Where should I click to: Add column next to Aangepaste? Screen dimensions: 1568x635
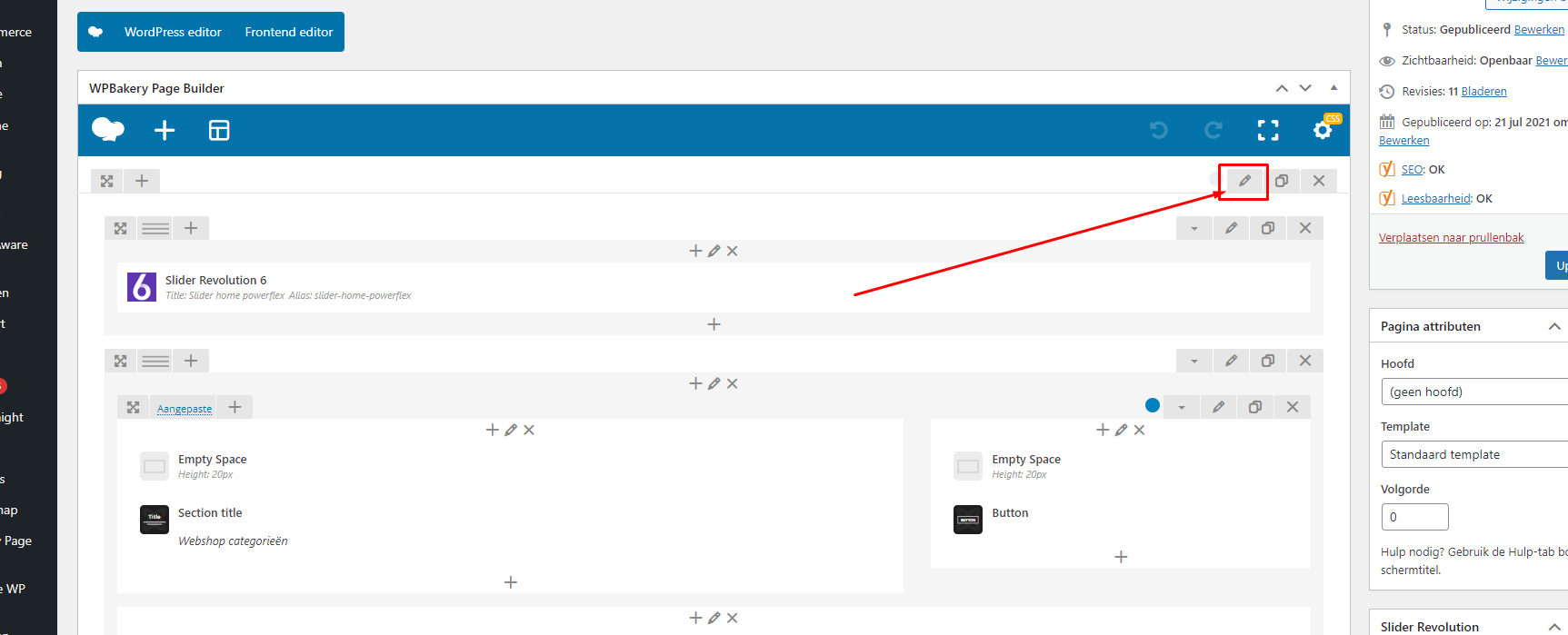(x=235, y=407)
